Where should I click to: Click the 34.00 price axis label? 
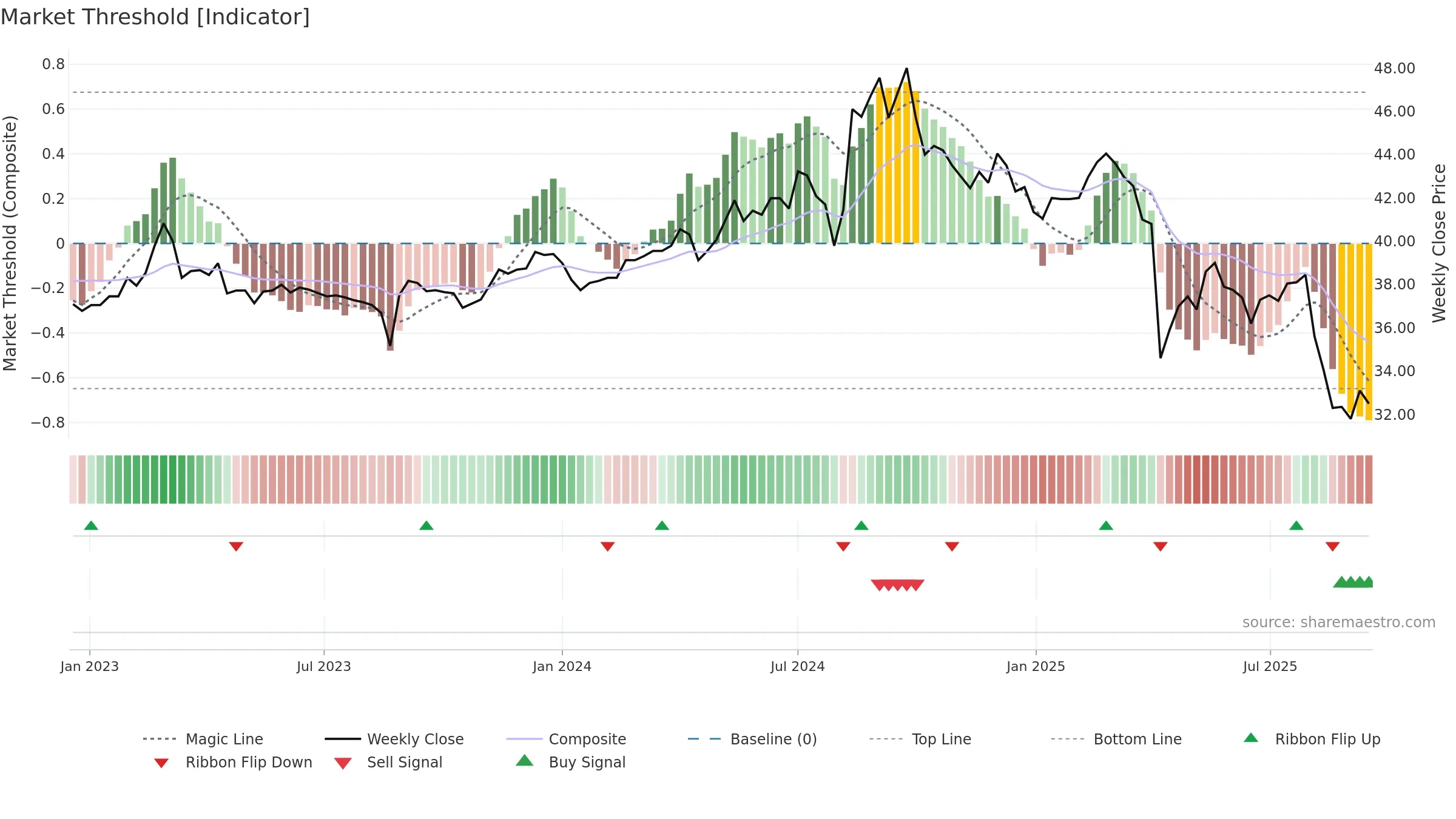click(x=1395, y=371)
